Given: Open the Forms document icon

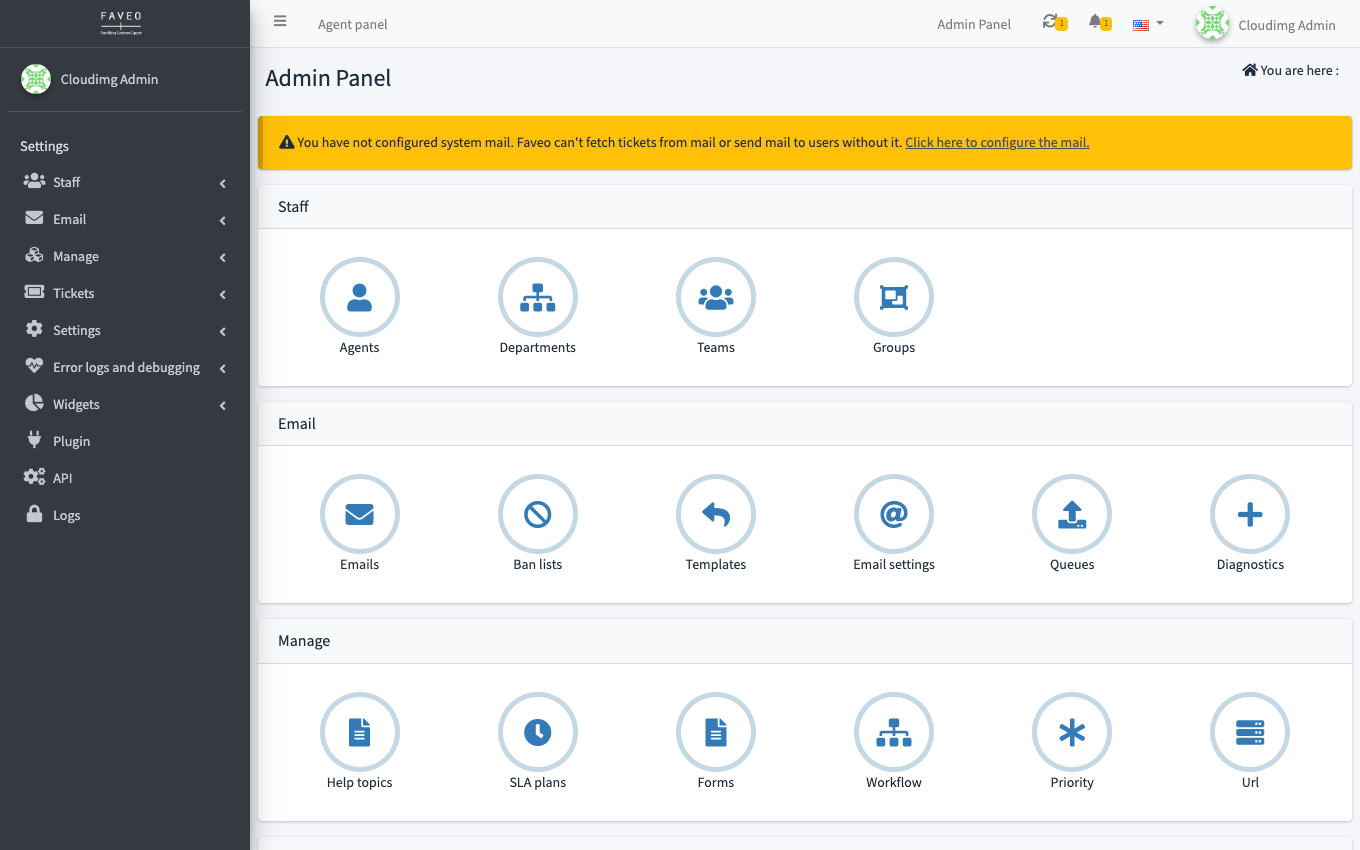Looking at the screenshot, I should pos(715,732).
